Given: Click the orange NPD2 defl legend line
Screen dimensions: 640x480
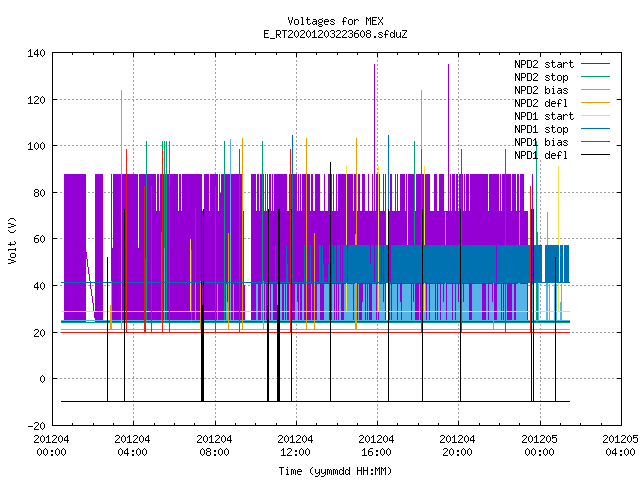Looking at the screenshot, I should click(595, 103).
